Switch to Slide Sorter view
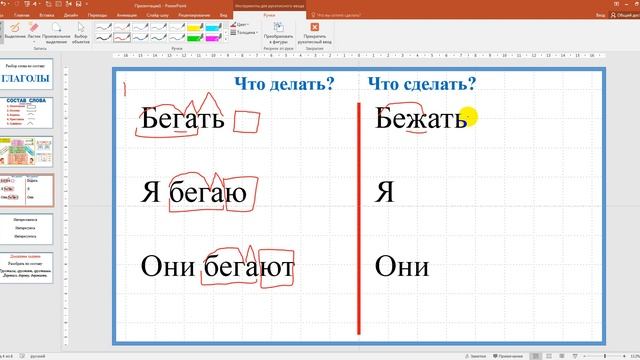 [549, 356]
